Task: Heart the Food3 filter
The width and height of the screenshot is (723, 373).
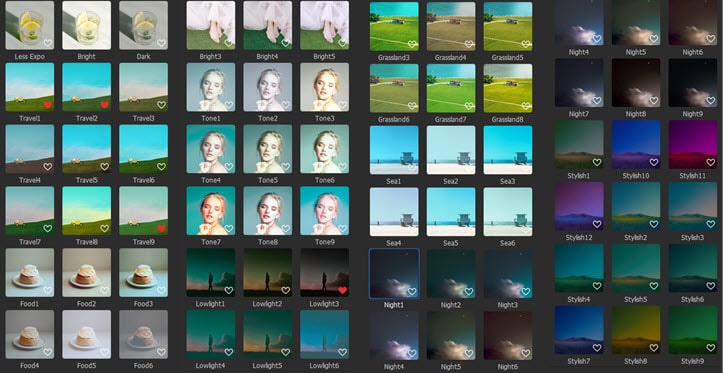Action: pos(161,290)
